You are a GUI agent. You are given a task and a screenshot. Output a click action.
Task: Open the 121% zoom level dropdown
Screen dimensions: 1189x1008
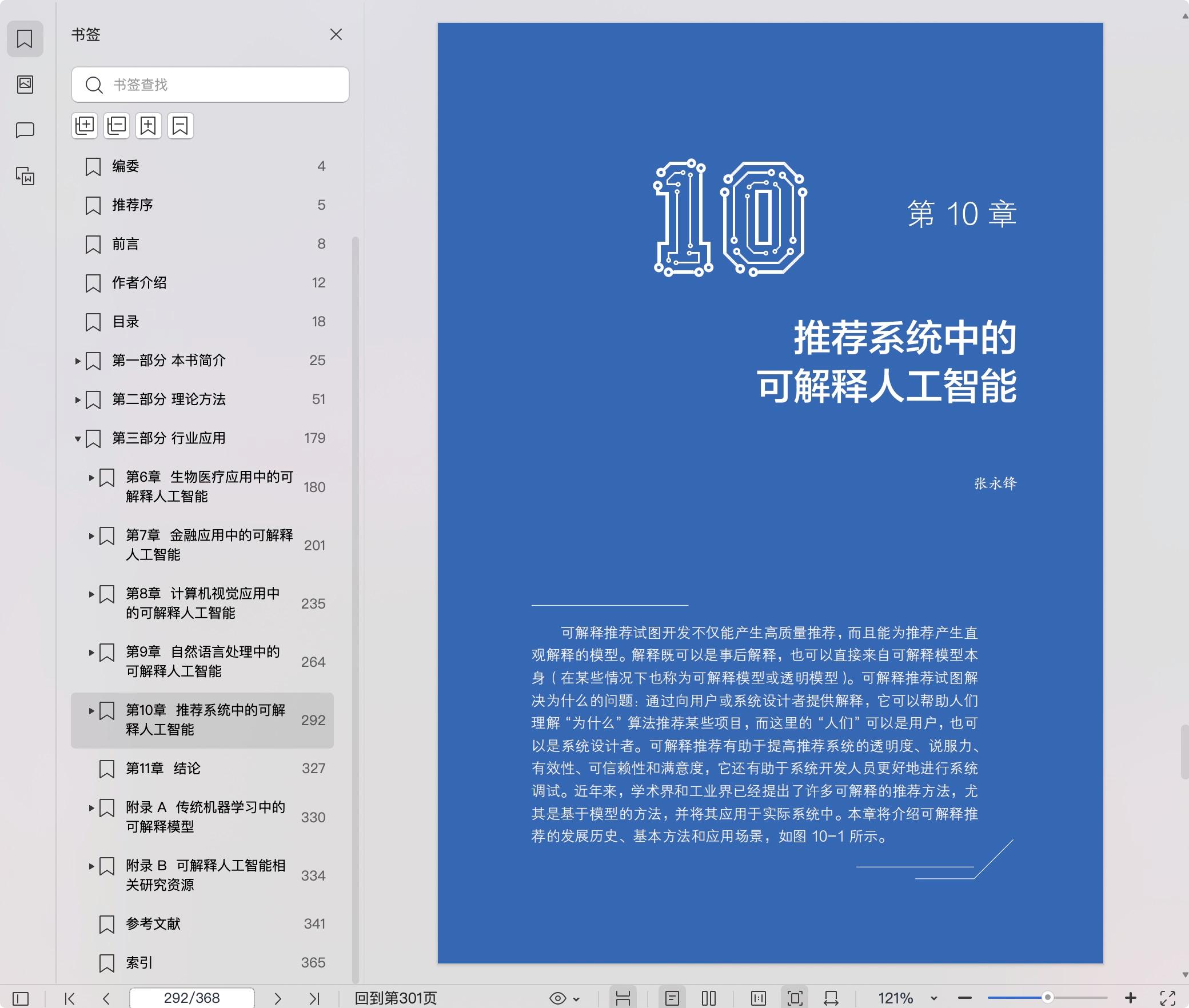(x=933, y=998)
